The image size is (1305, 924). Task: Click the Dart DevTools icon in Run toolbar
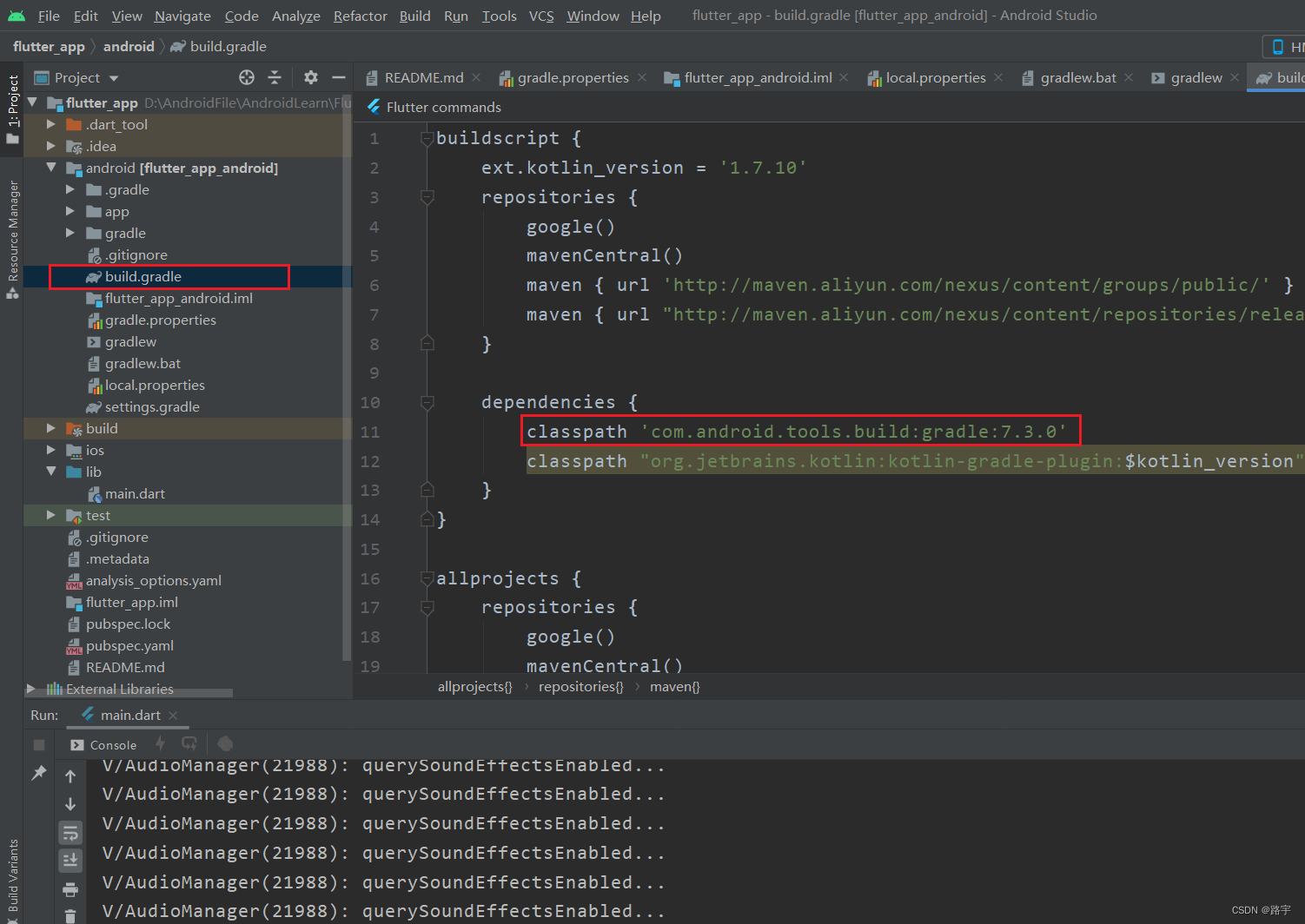(225, 743)
